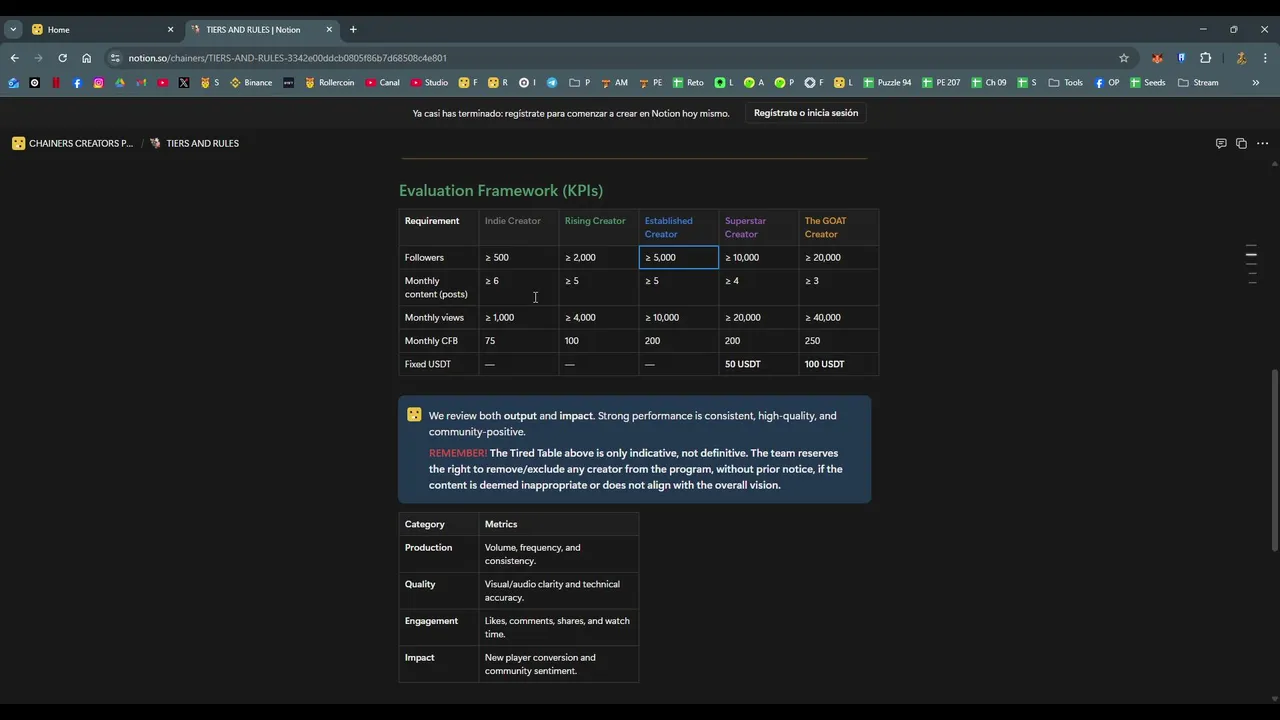Open the Chrome extensions puzzle menu
The height and width of the screenshot is (720, 1280).
(x=1205, y=58)
